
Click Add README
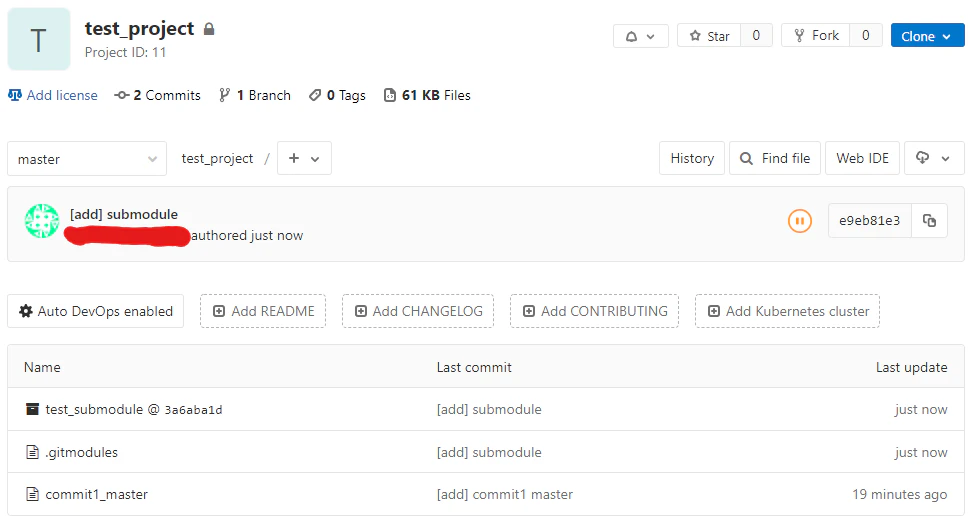coord(263,311)
